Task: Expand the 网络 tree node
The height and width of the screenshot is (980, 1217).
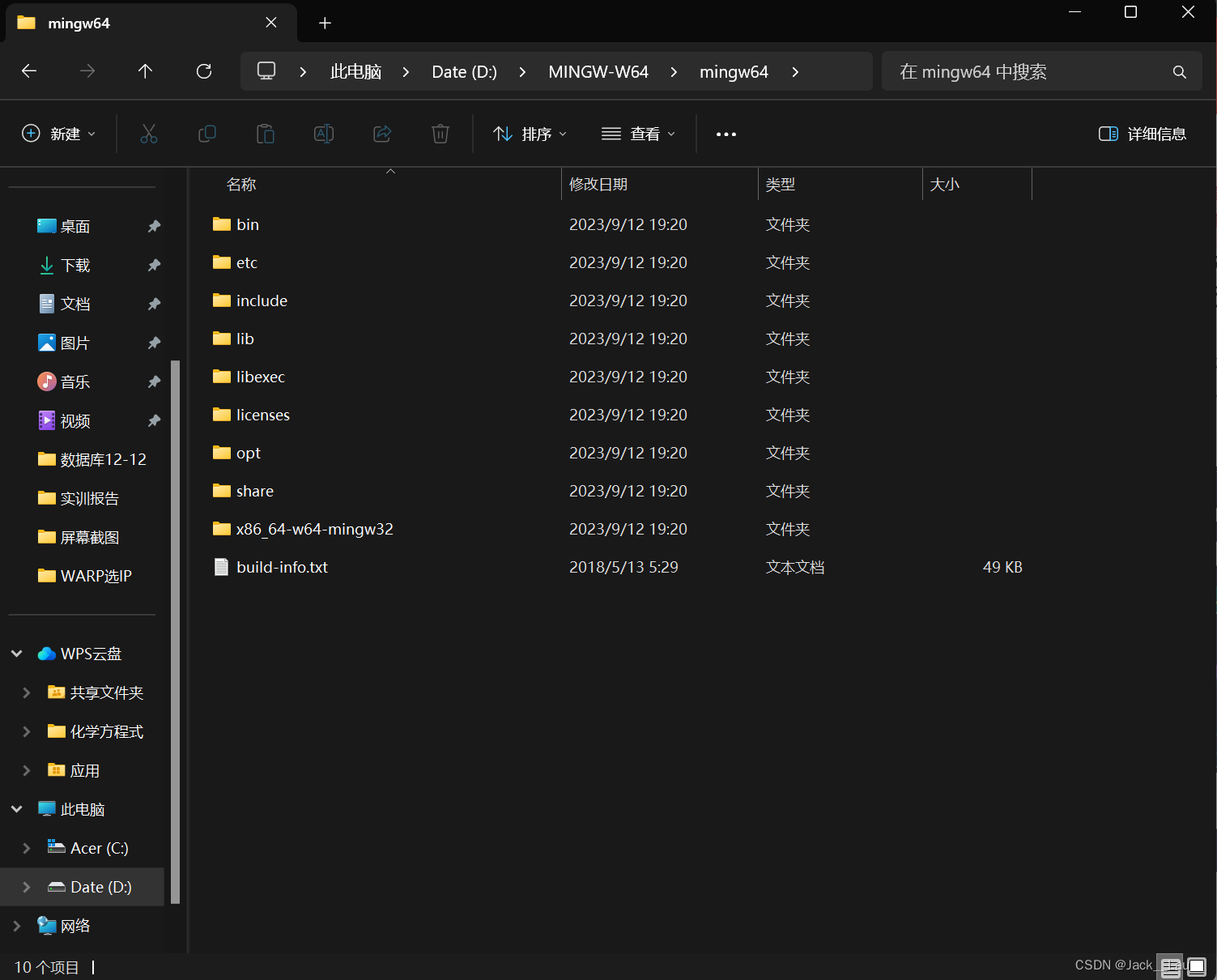Action: coord(17,926)
